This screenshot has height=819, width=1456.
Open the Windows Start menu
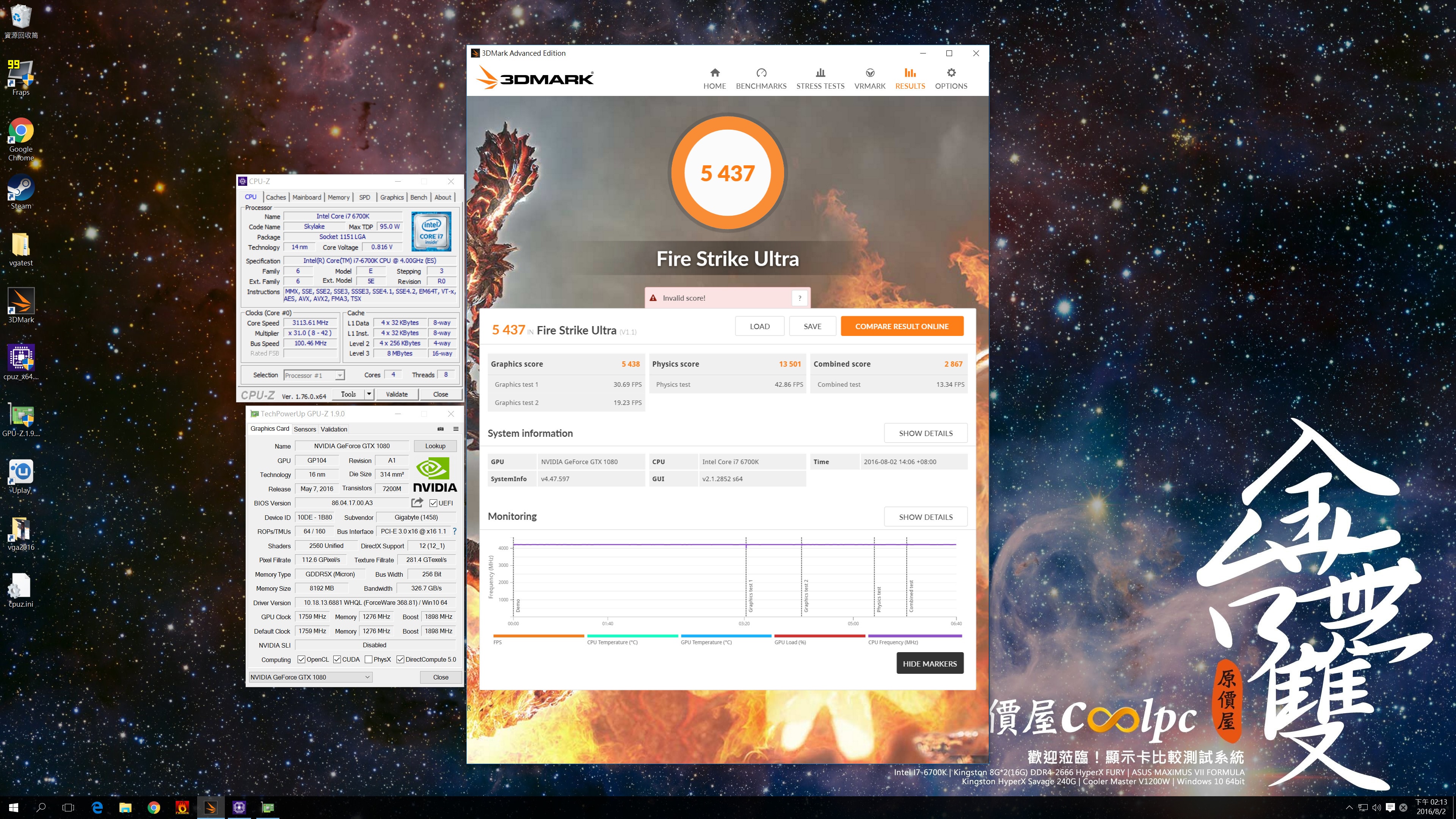[x=14, y=808]
